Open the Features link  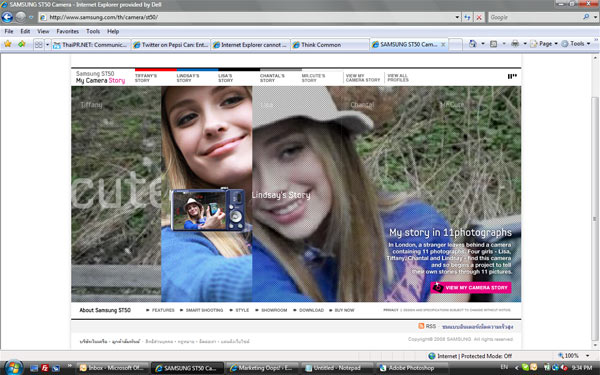pos(163,310)
